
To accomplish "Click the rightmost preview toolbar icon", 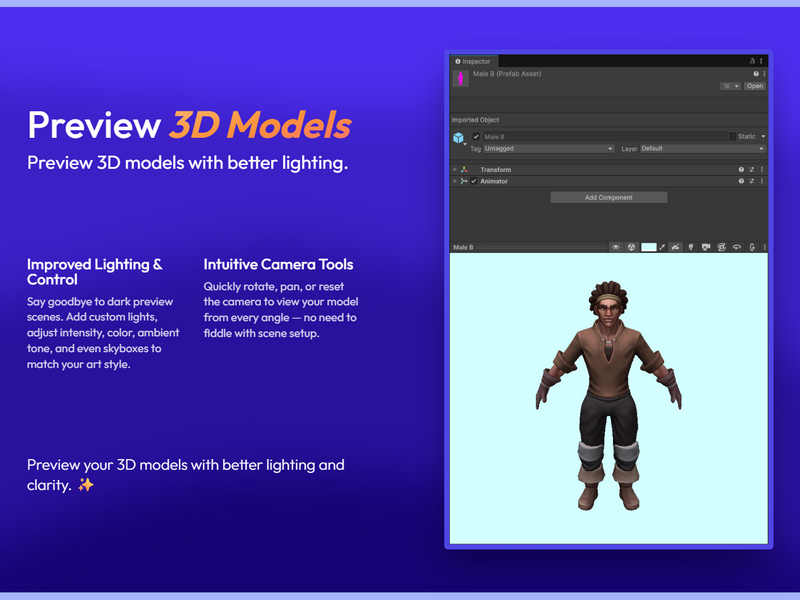I will (x=752, y=247).
